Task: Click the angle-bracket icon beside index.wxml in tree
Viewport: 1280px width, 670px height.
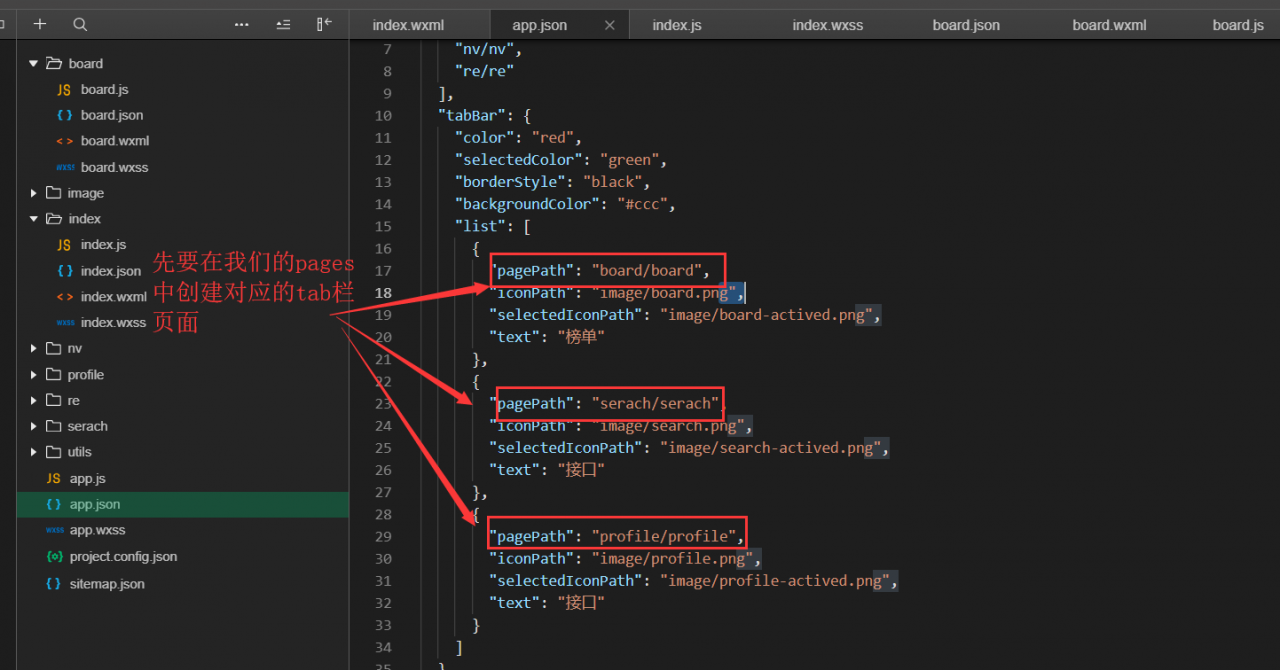Action: coord(64,297)
